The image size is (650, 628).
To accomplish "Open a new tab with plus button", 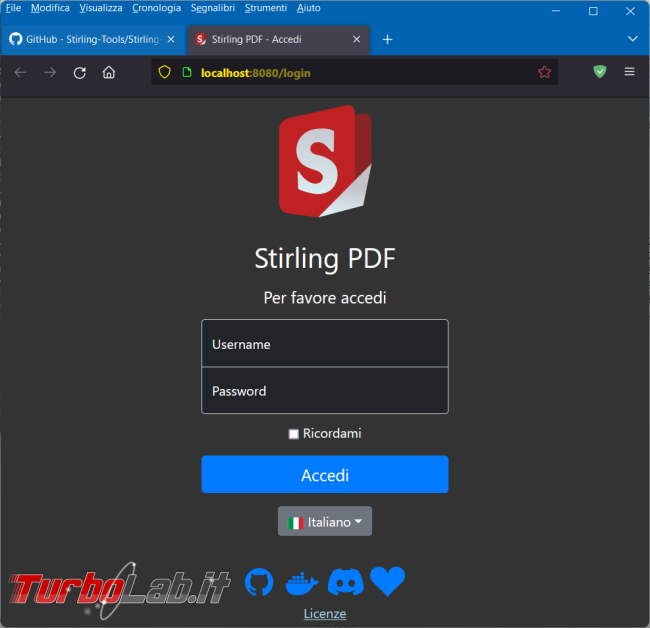I will [x=387, y=39].
